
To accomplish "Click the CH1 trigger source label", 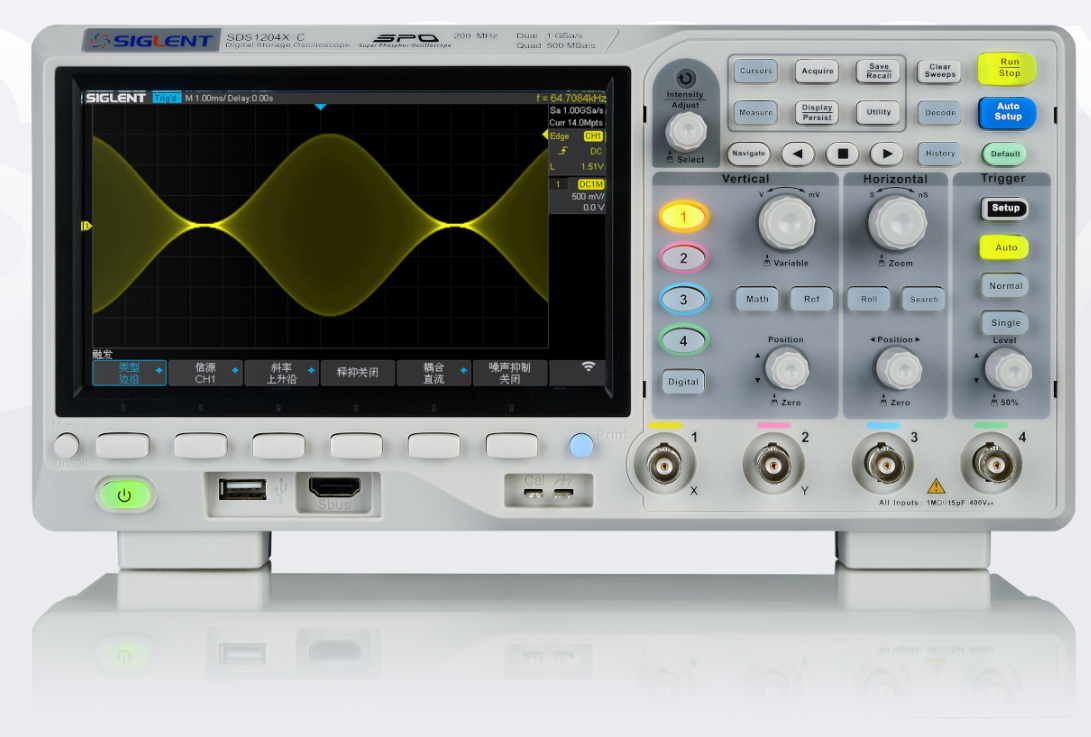I will point(594,136).
